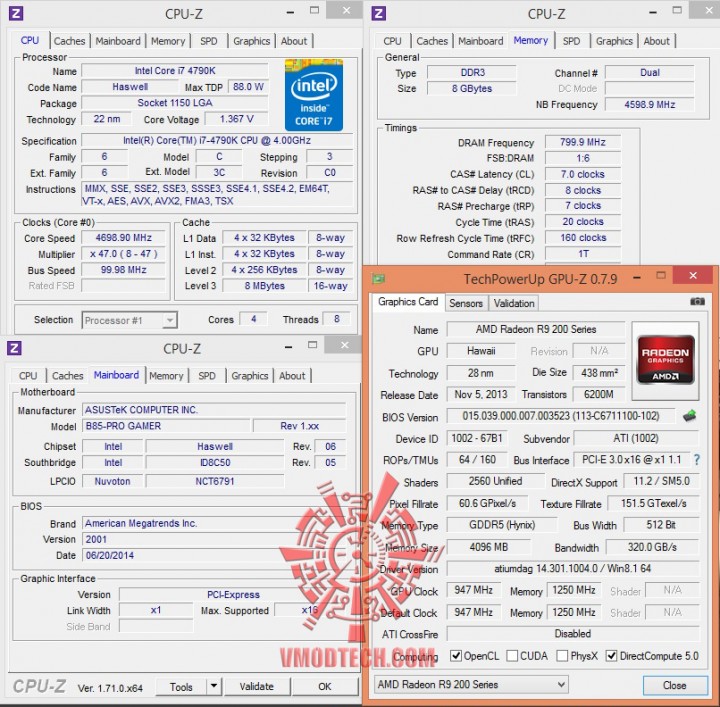Click the Bandwidth 320.0 GB/s value

click(652, 547)
